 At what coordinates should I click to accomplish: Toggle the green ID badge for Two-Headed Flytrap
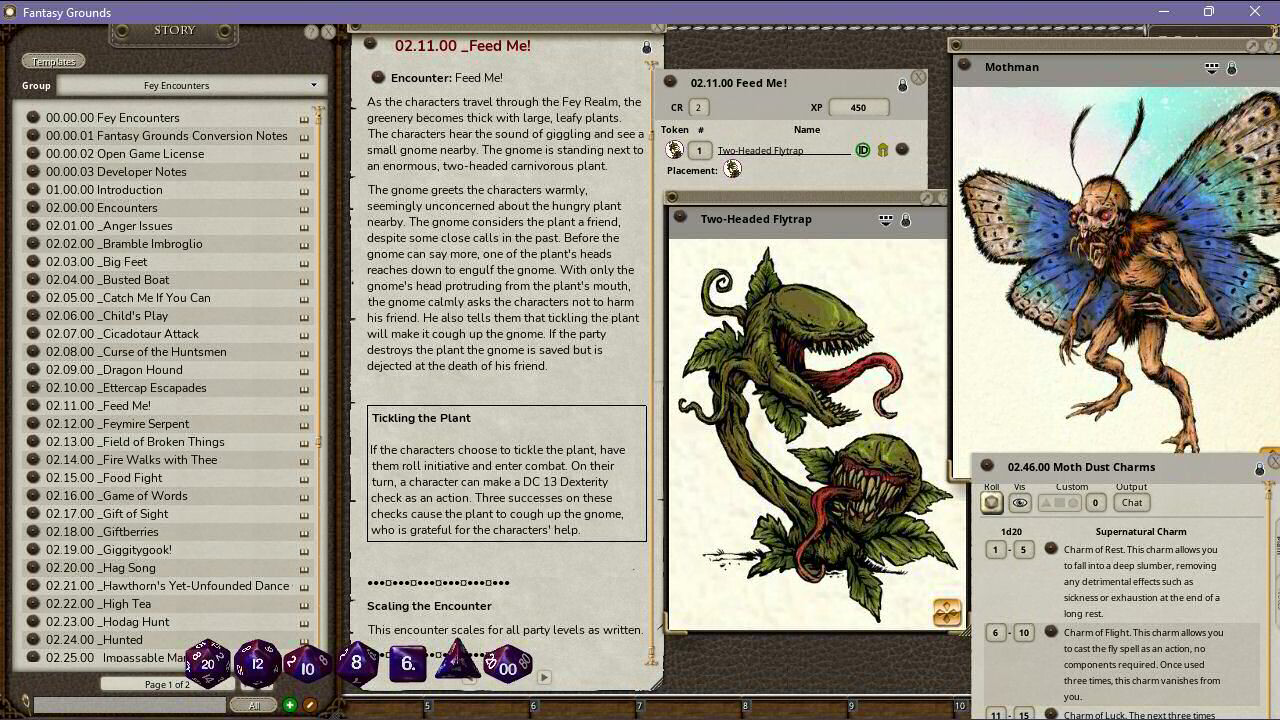coord(861,149)
